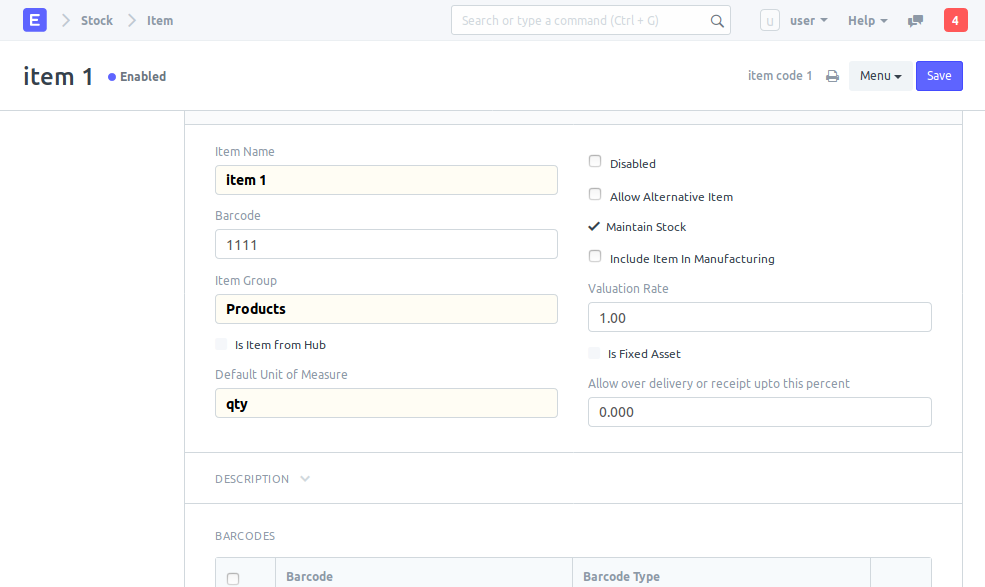Screen dimensions: 985x587
Task: Check Include Item In Manufacturing
Action: click(595, 257)
